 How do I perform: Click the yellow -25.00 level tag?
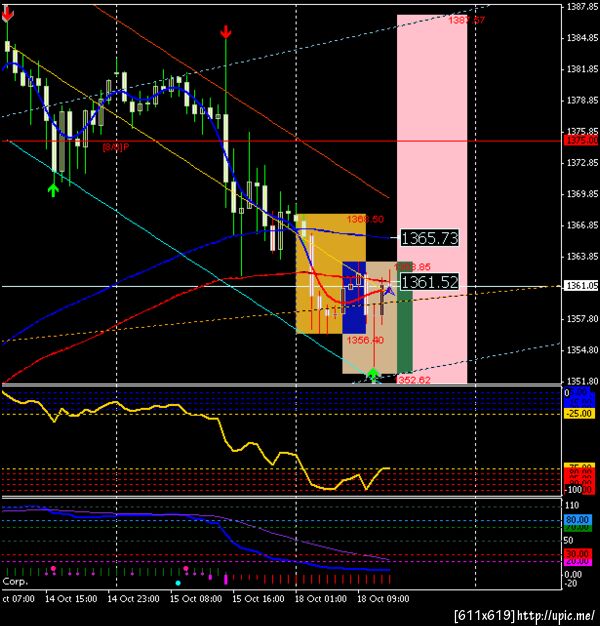click(x=580, y=414)
